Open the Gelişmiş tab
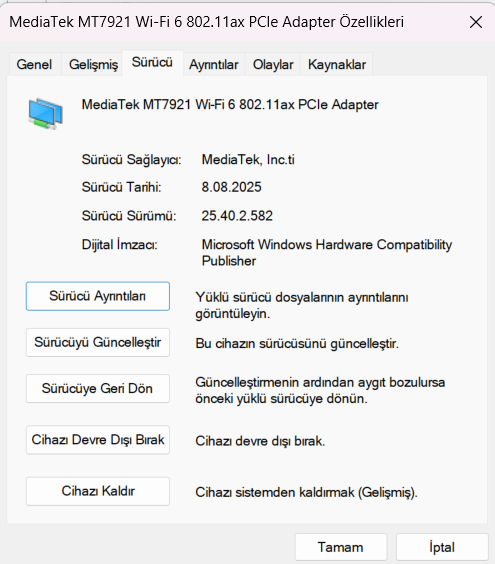This screenshot has width=495, height=564. pyautogui.click(x=93, y=64)
